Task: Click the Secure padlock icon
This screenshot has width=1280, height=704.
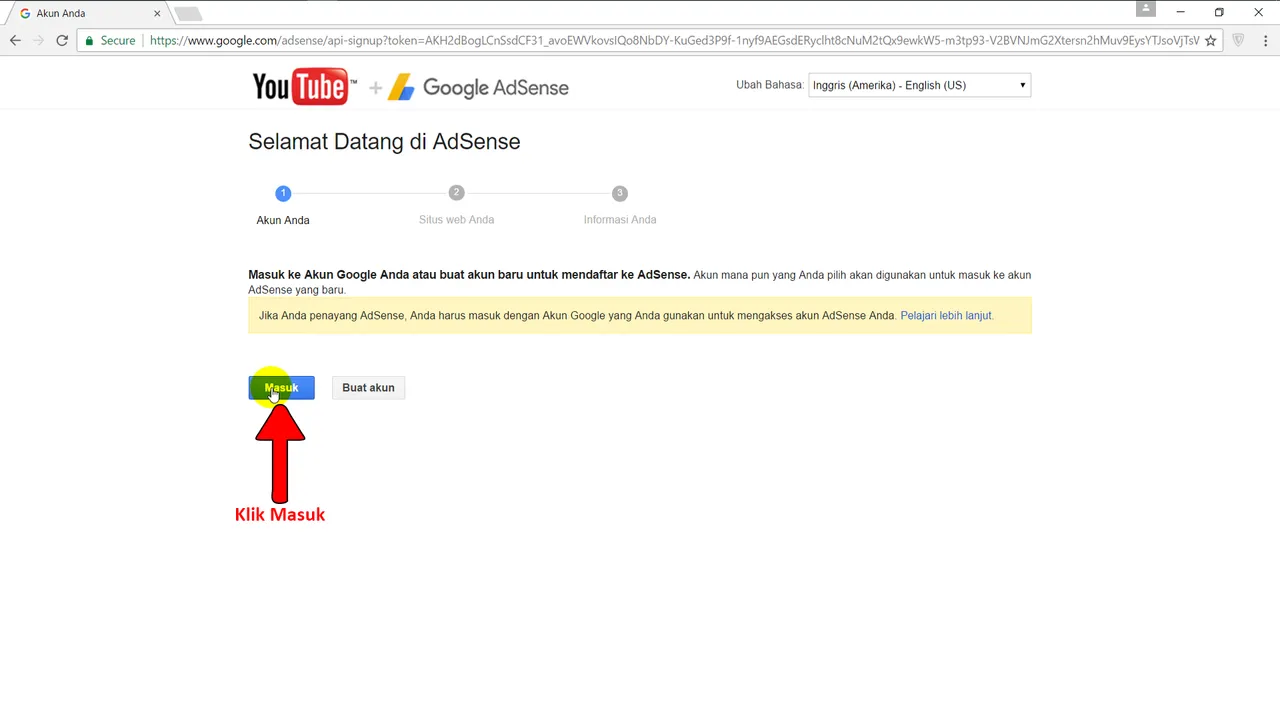Action: (89, 41)
